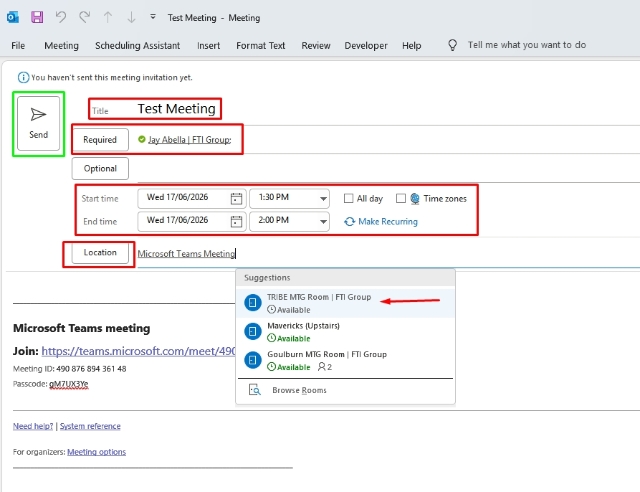Open the Insert tab

click(x=209, y=45)
